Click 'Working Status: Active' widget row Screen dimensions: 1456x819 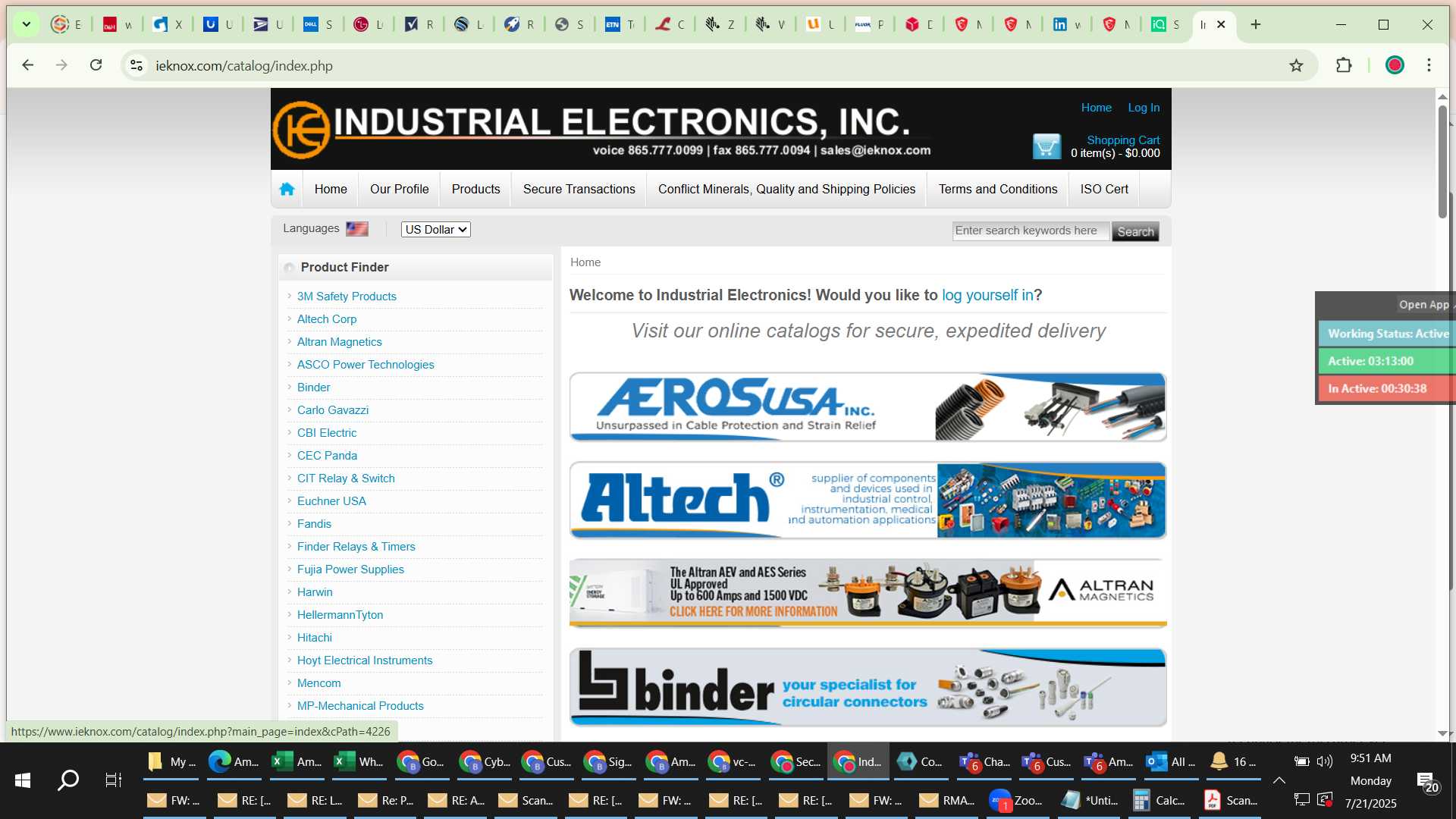point(1388,334)
